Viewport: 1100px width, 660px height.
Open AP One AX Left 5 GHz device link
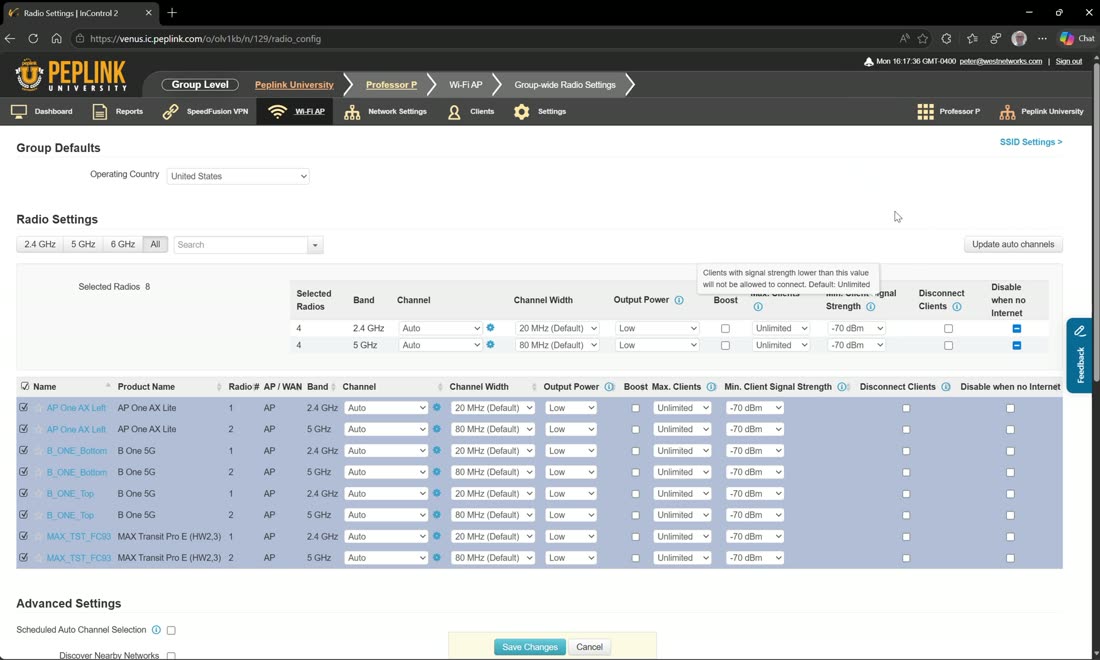[76, 429]
